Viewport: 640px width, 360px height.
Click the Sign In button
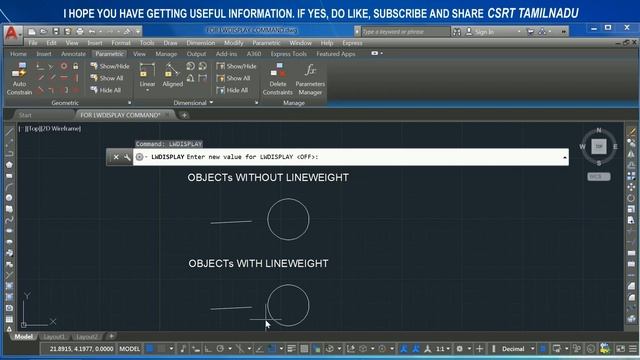click(480, 31)
